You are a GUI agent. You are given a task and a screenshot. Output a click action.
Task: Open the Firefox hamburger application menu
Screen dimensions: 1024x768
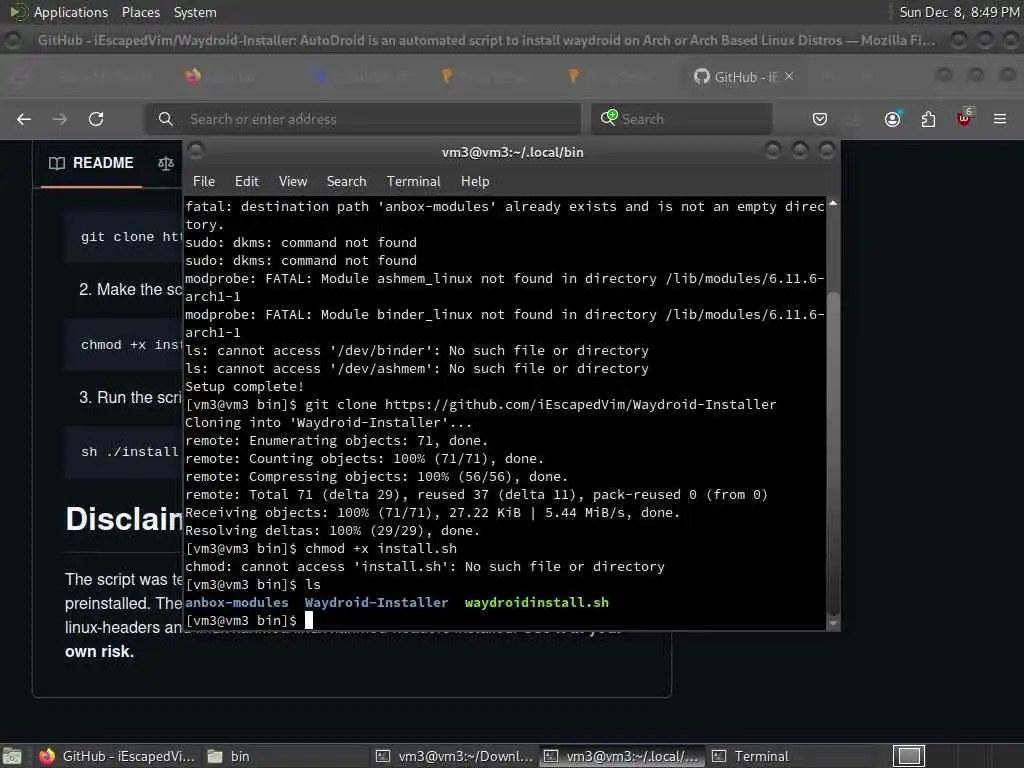tap(1000, 119)
